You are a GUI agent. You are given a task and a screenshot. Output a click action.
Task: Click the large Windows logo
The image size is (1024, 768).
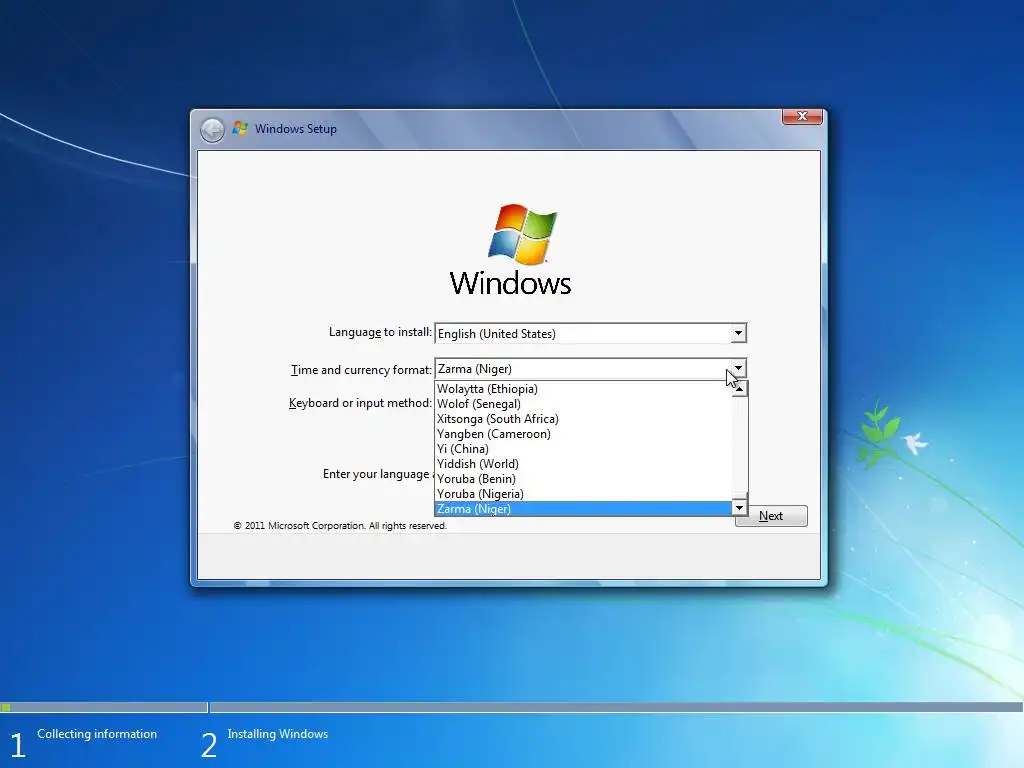(511, 249)
